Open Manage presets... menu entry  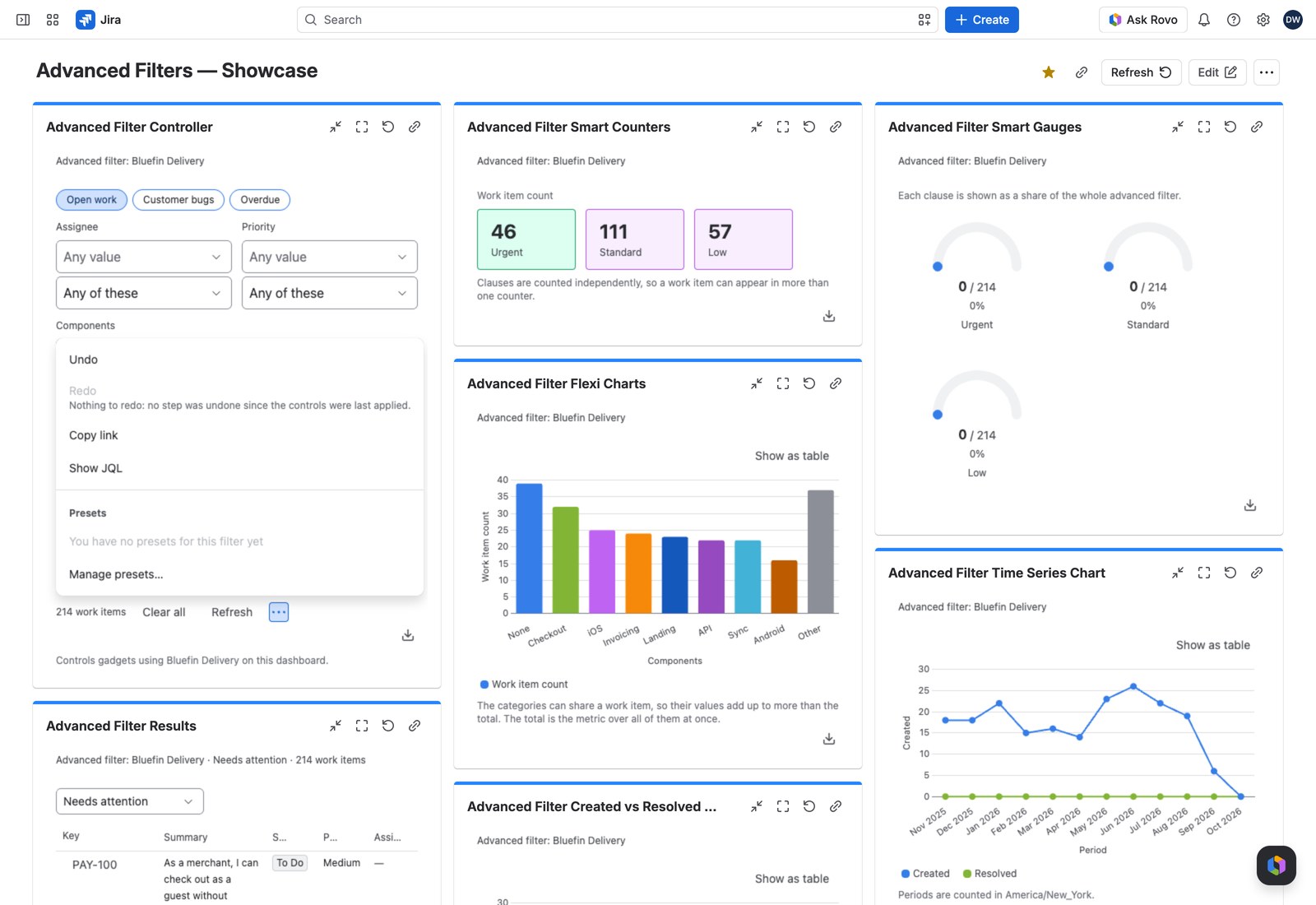point(239,574)
